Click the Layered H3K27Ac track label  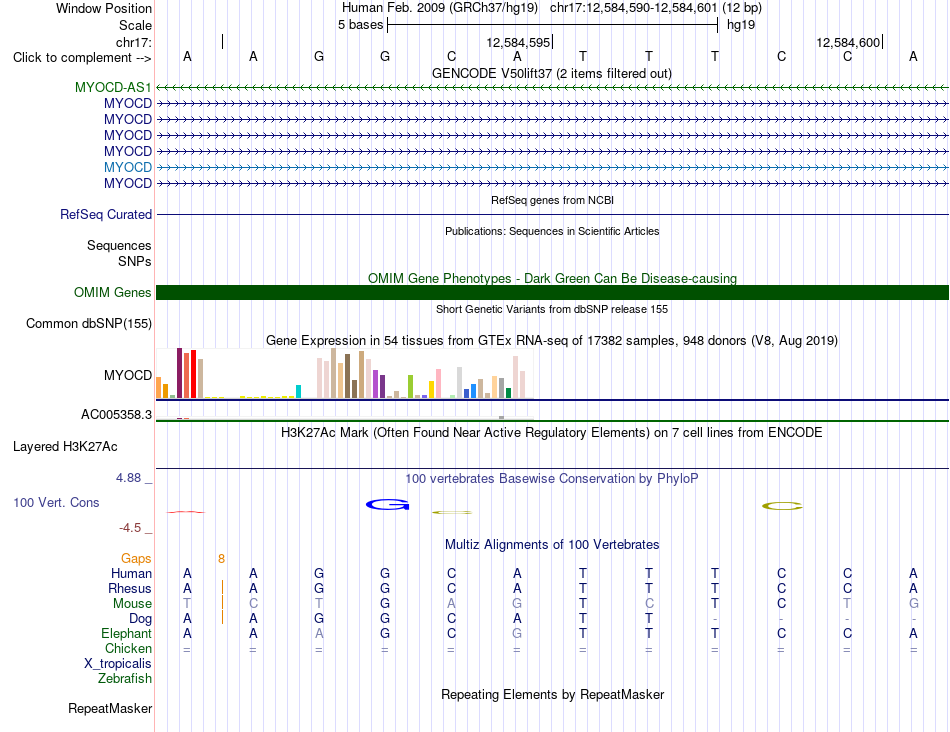[x=65, y=447]
